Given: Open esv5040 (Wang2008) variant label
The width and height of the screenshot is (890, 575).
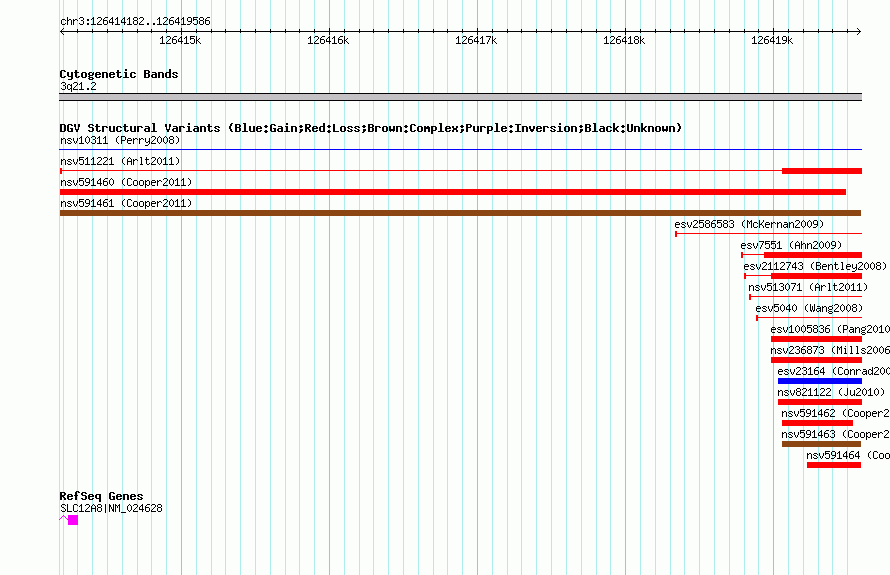Looking at the screenshot, I should [x=809, y=308].
